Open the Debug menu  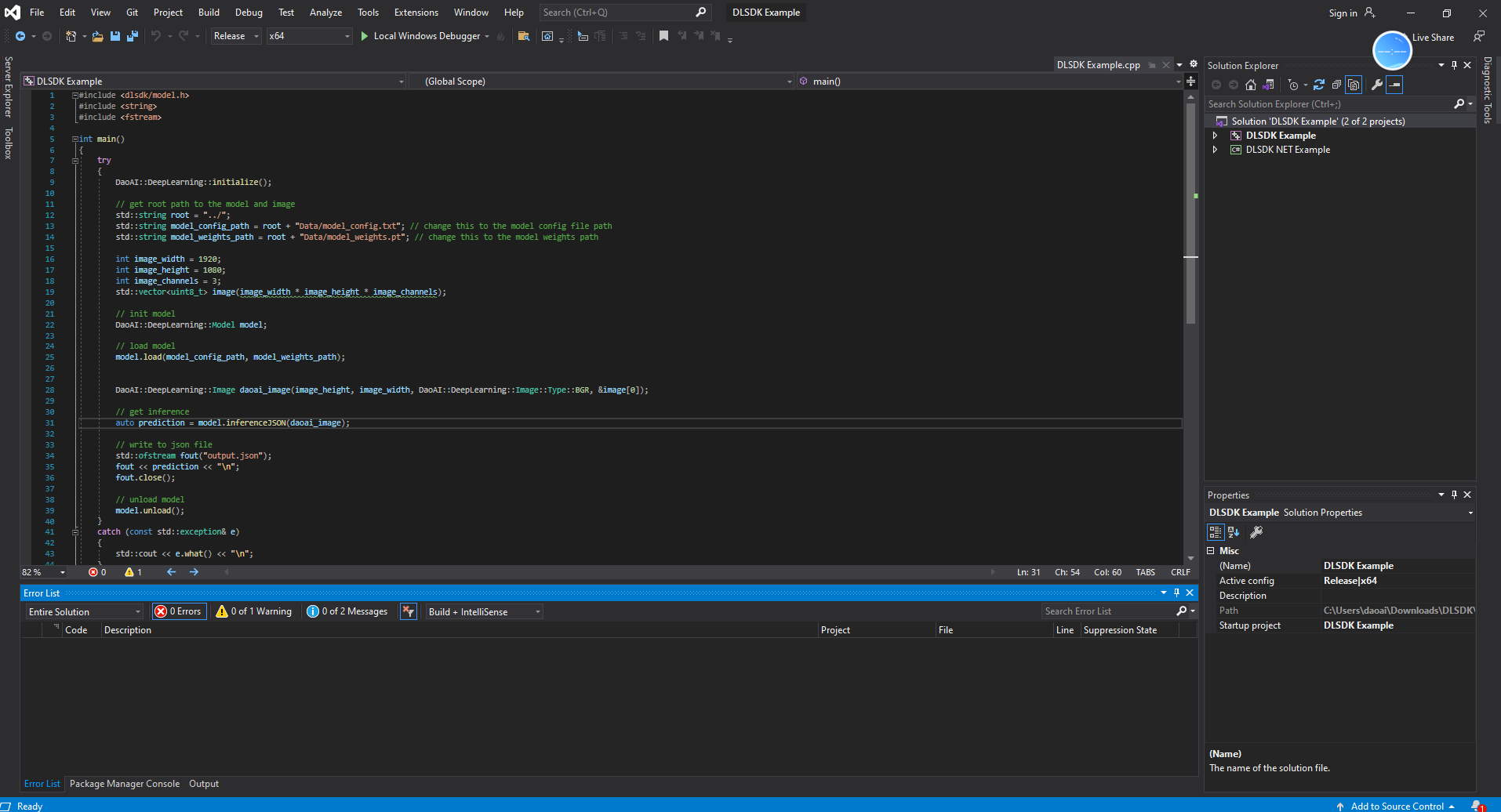249,13
